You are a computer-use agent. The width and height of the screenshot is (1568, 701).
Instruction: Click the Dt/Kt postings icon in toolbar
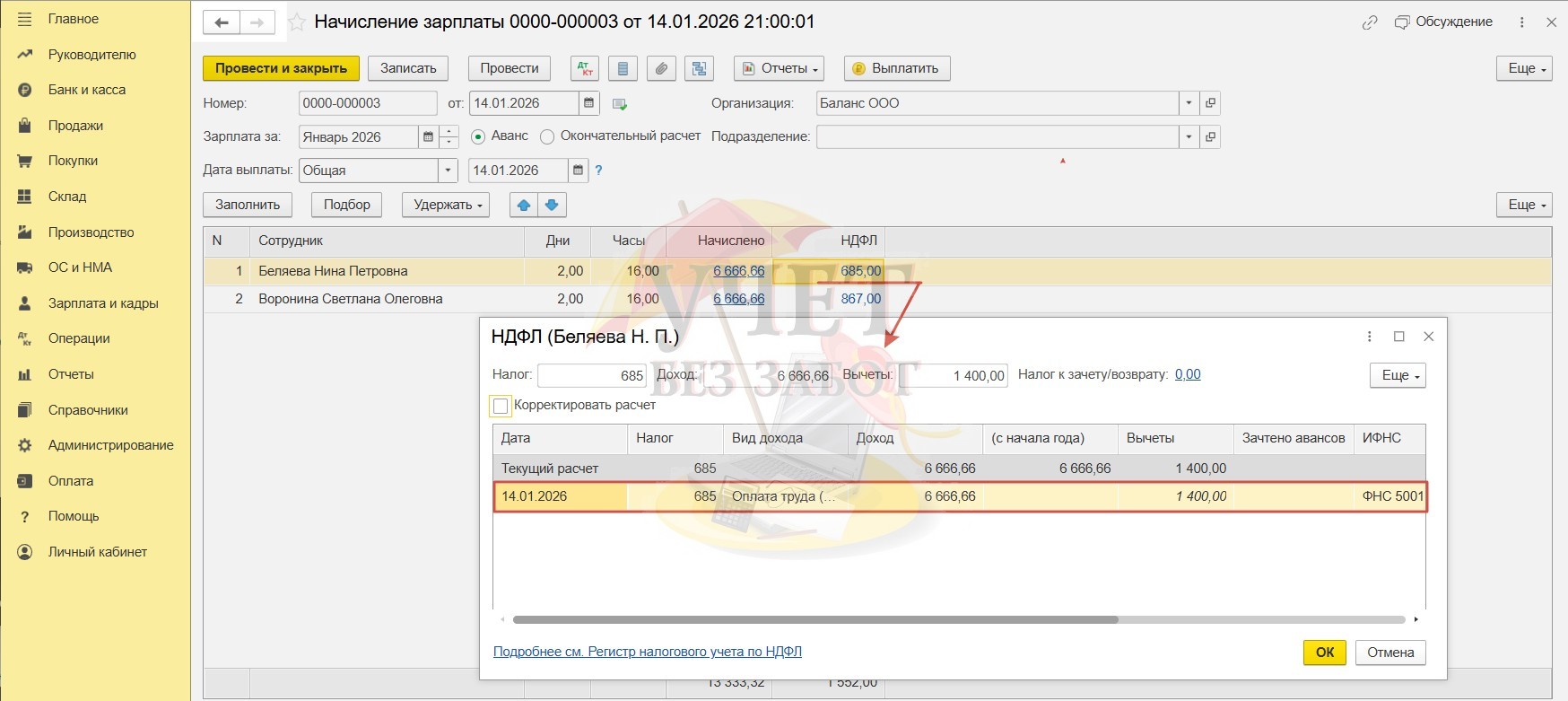click(x=585, y=68)
